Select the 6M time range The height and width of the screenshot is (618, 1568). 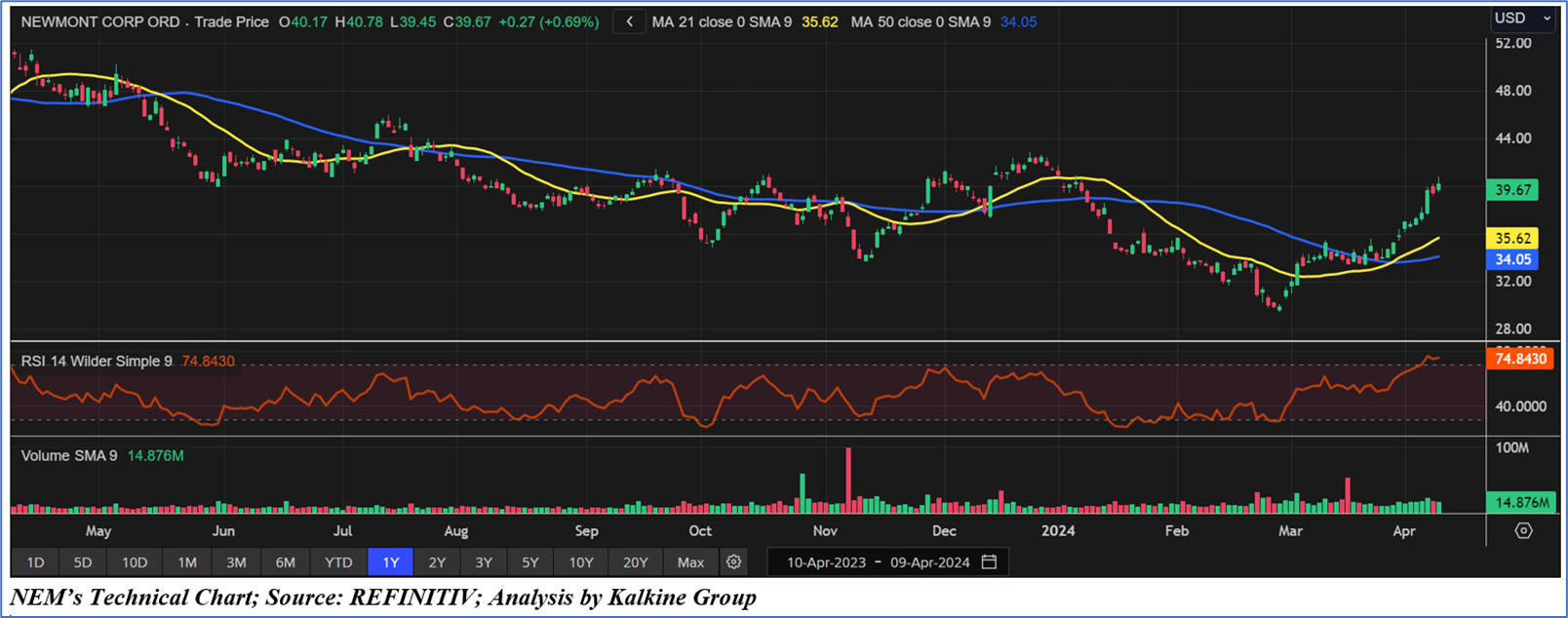tap(286, 562)
